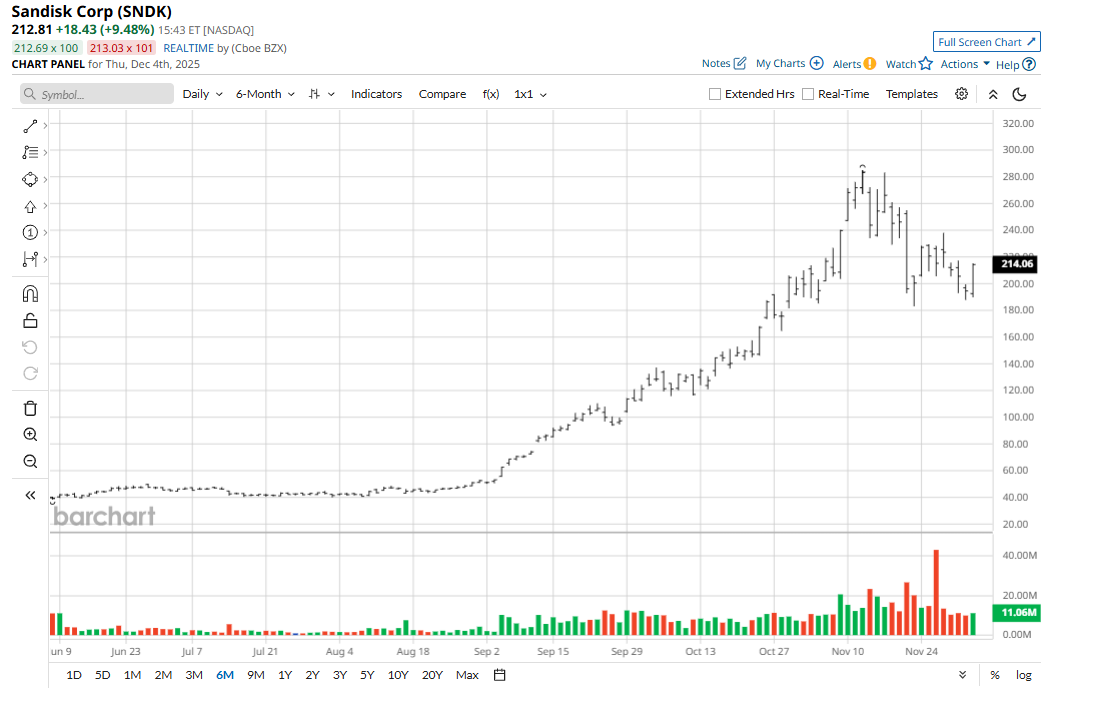Toggle the lock drawings icon
The height and width of the screenshot is (715, 1095).
point(30,320)
